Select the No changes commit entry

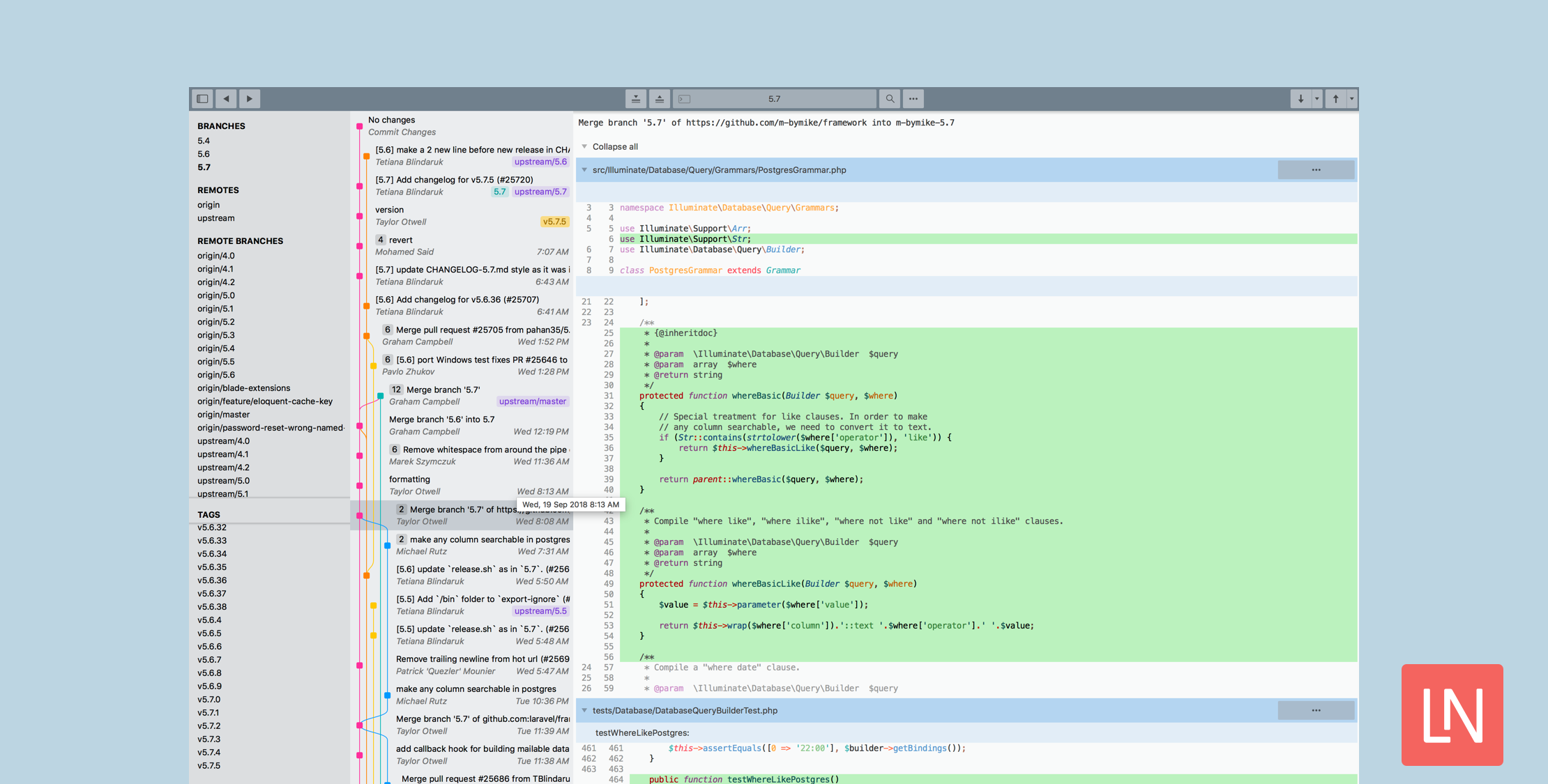coord(462,125)
